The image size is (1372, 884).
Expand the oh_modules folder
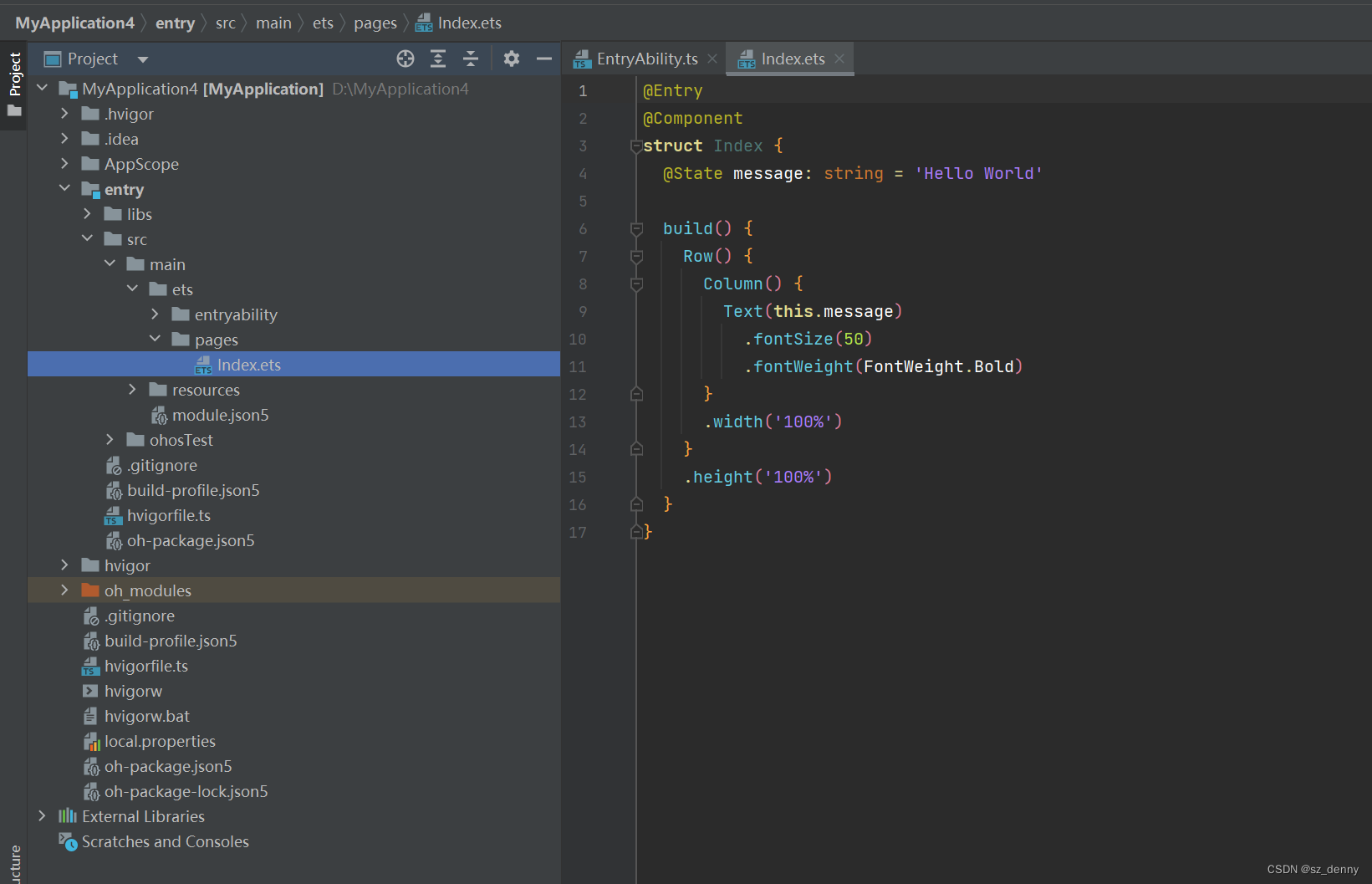[65, 590]
